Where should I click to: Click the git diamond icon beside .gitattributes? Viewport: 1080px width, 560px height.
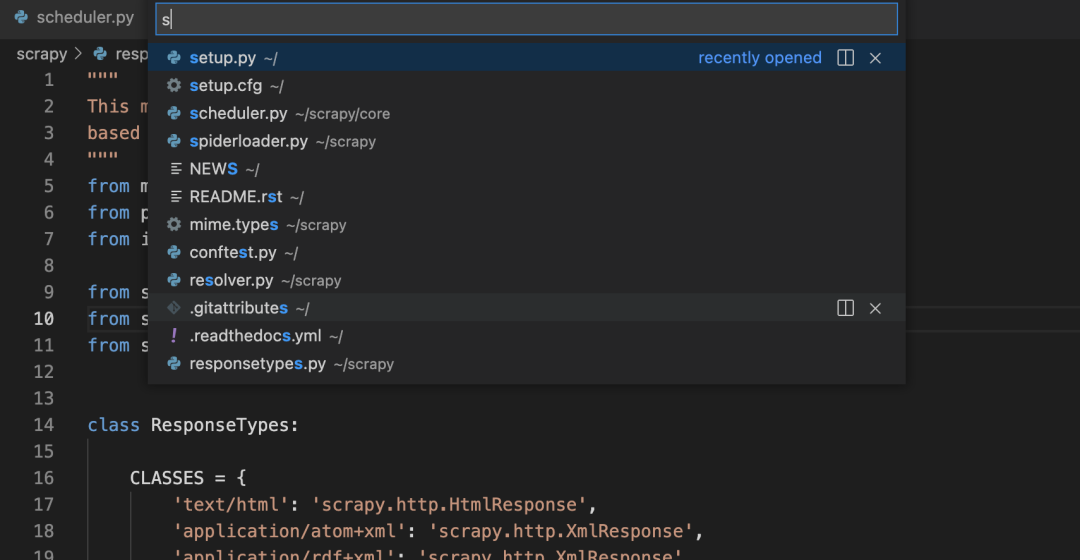(x=174, y=308)
